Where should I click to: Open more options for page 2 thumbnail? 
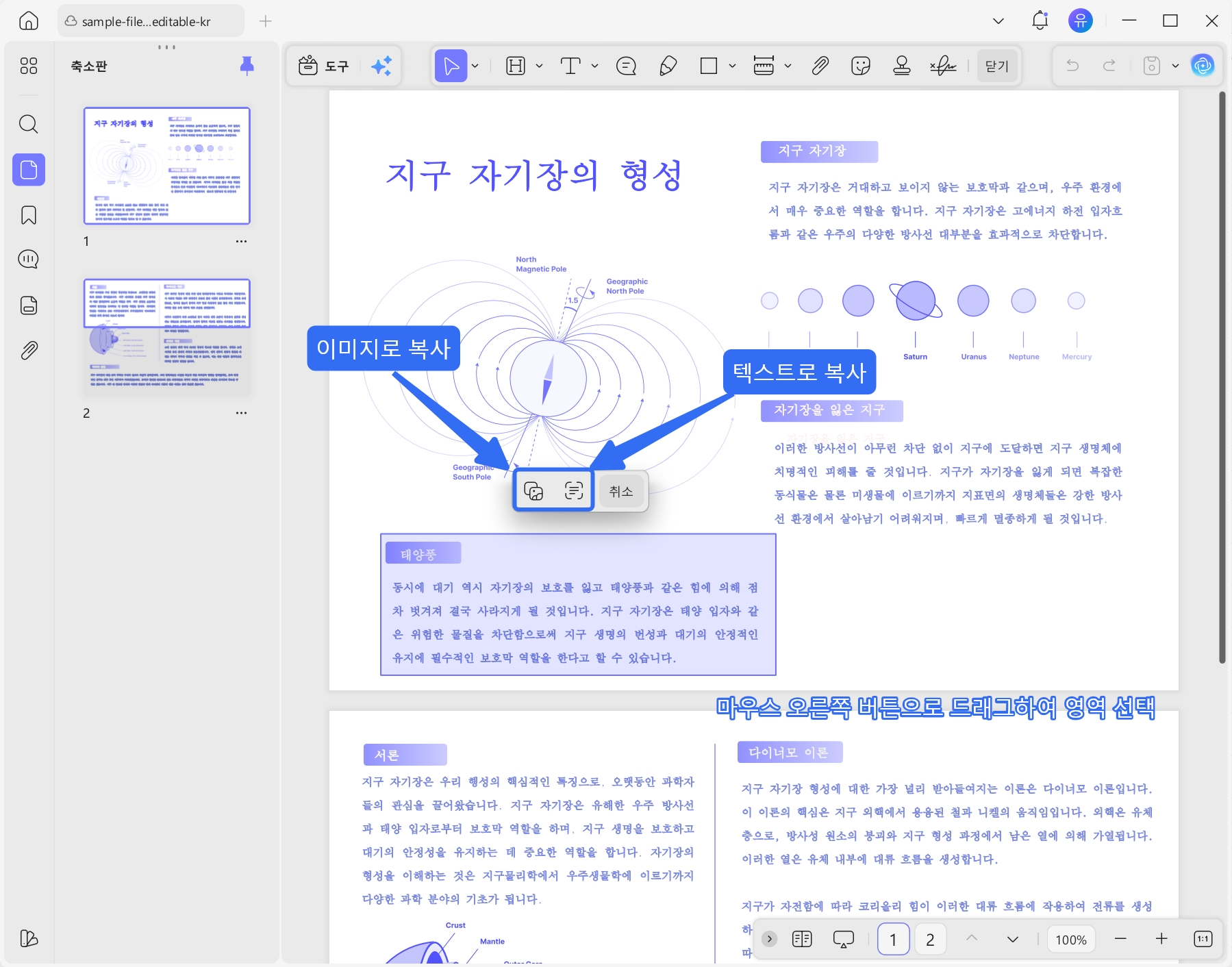coord(241,413)
